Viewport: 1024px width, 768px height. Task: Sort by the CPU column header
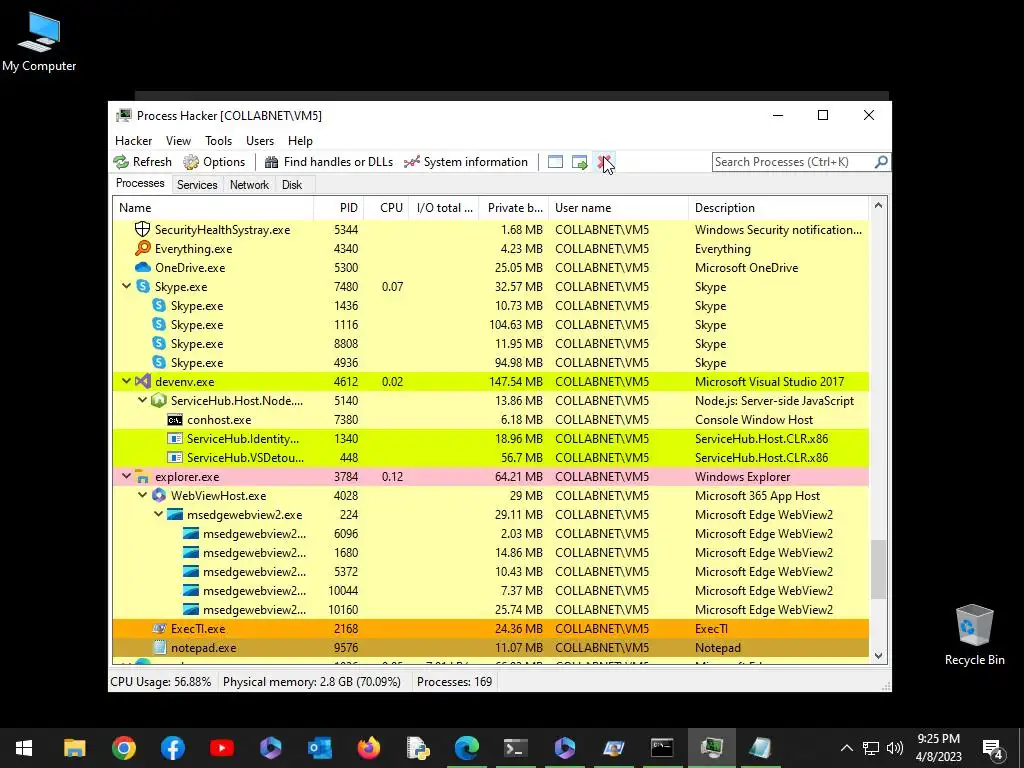(x=386, y=208)
